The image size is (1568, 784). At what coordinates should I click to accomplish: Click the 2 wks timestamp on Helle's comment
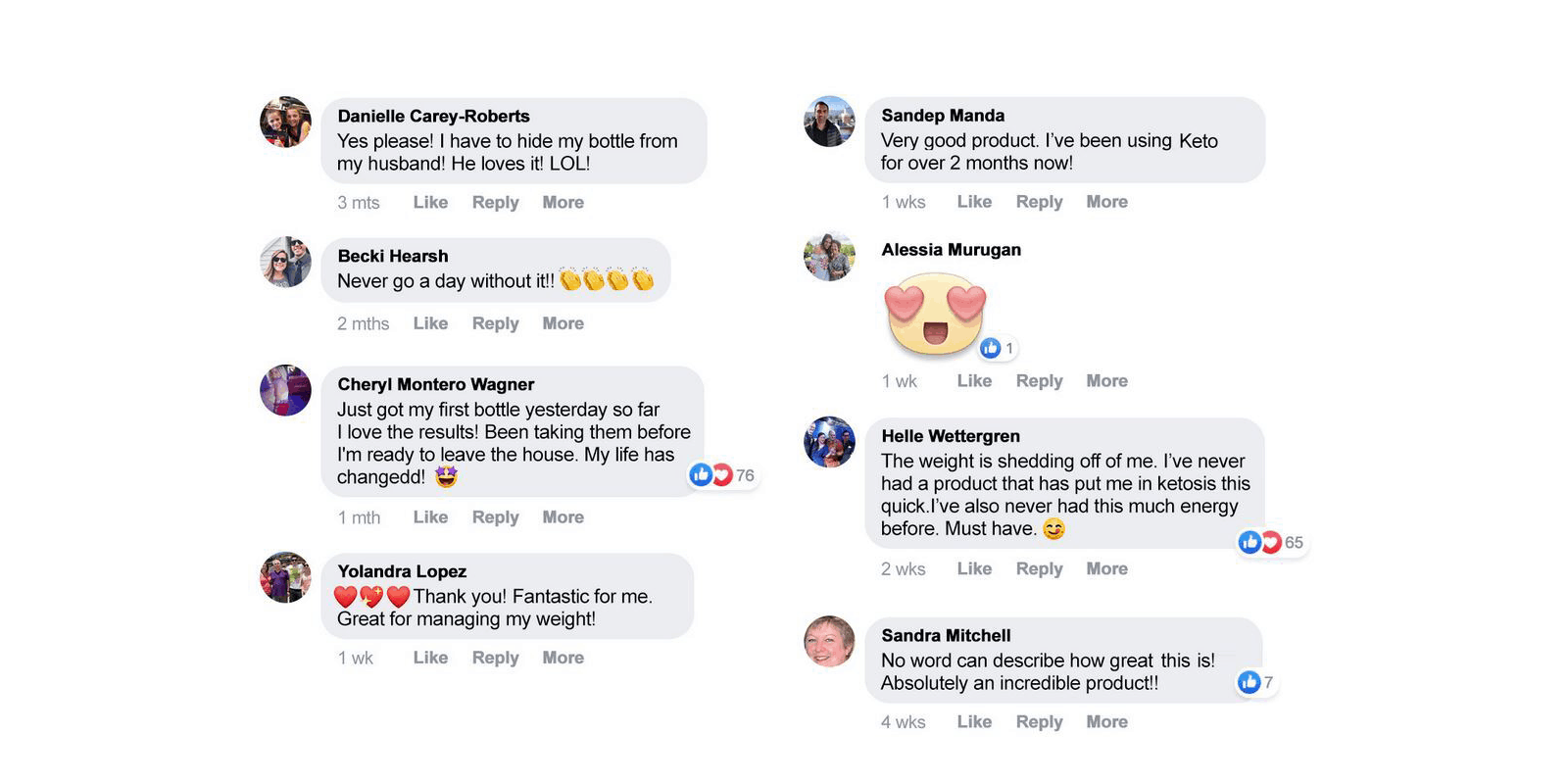pos(903,568)
